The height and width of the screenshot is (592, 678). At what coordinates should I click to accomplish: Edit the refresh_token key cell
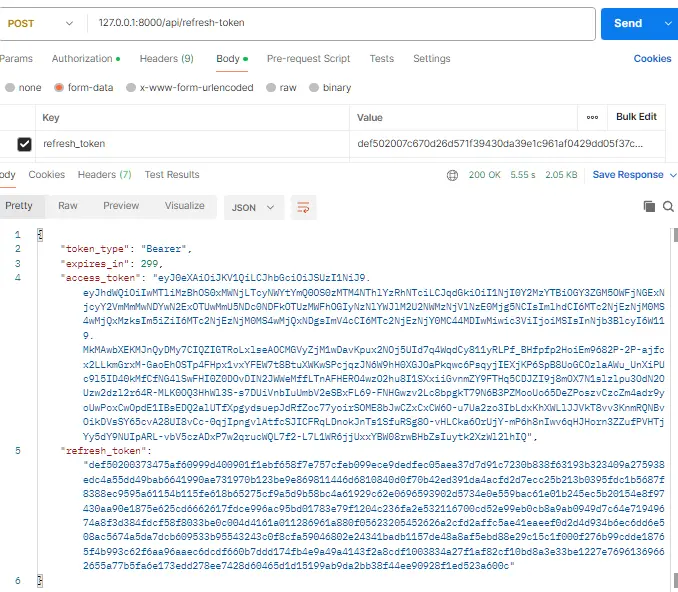[x=192, y=144]
